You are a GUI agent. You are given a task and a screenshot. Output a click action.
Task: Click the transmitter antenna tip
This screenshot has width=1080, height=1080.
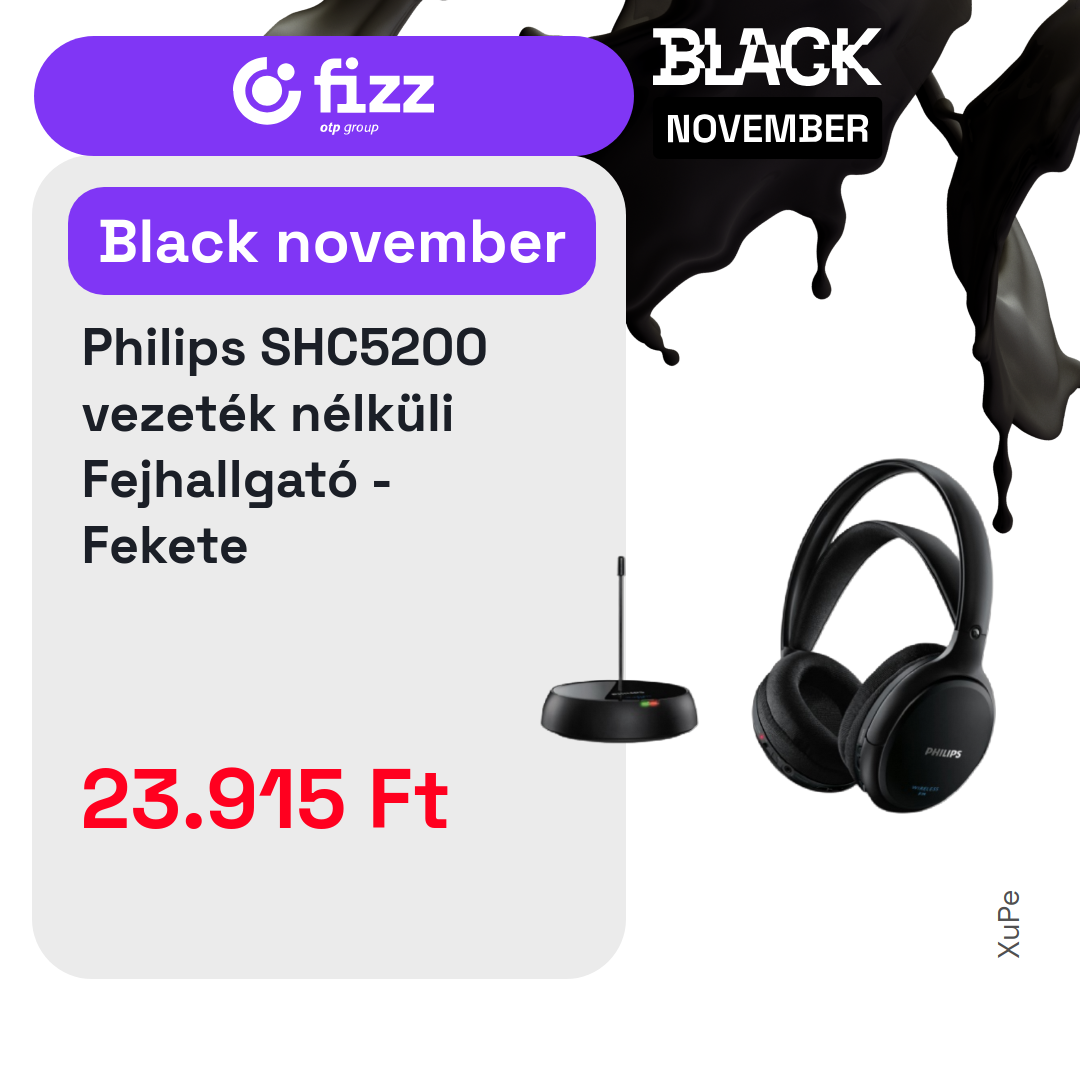pos(621,565)
